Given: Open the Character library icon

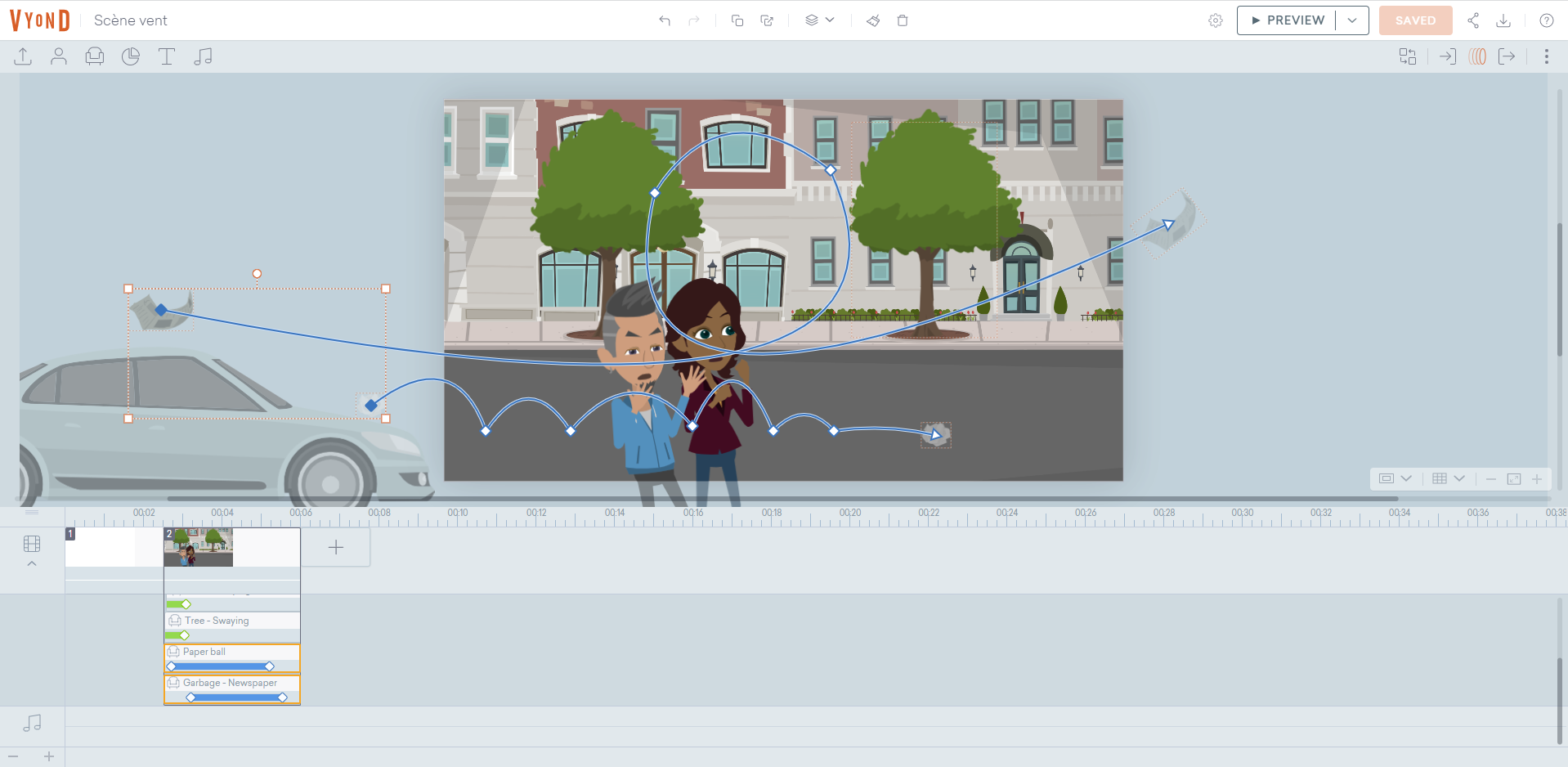Looking at the screenshot, I should click(59, 56).
